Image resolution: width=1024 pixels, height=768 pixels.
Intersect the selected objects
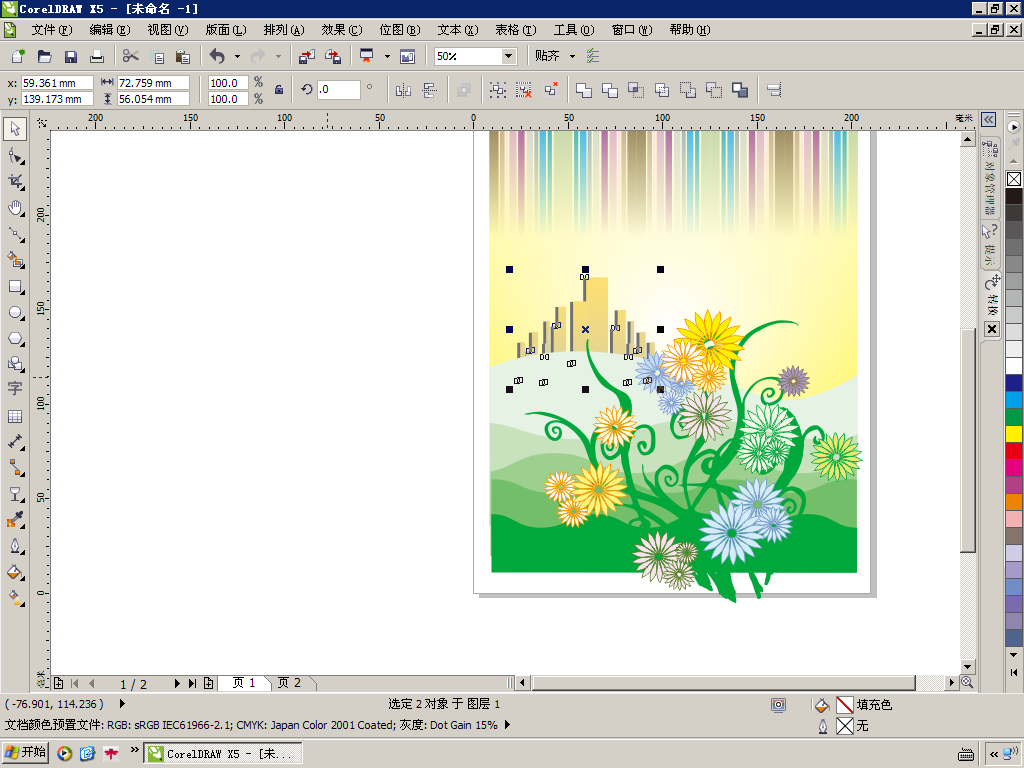(636, 90)
